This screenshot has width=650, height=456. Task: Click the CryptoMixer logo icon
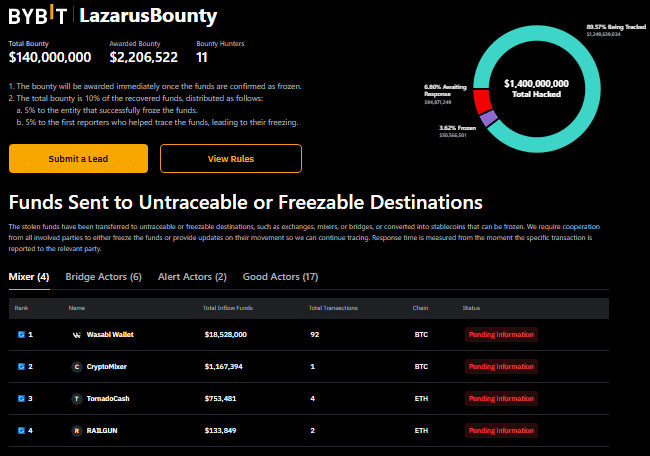pos(77,366)
